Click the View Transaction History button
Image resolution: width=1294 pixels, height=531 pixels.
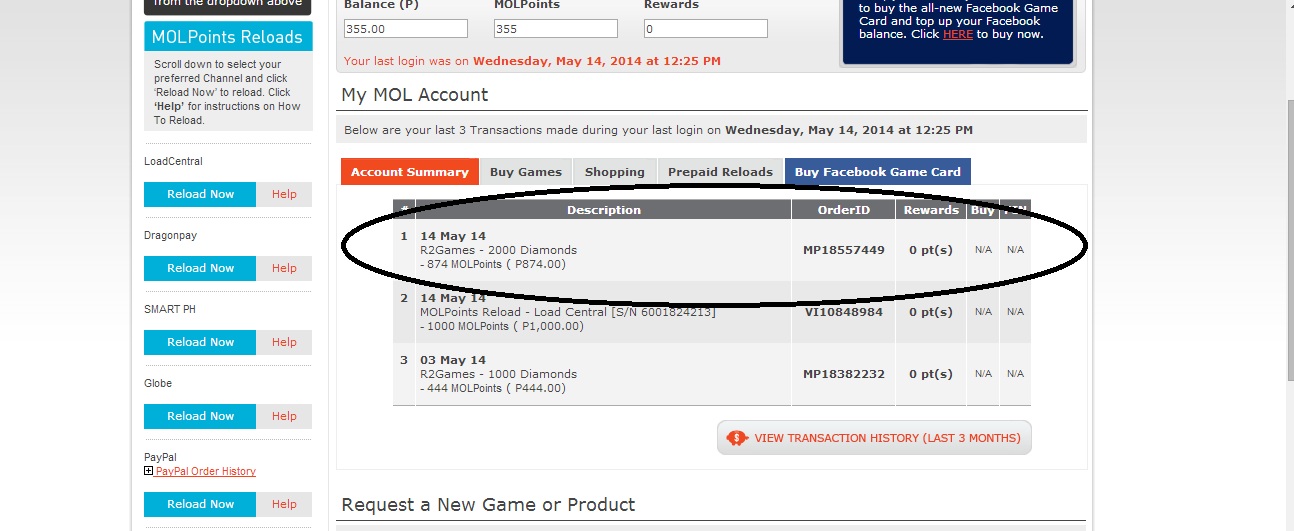pos(874,438)
